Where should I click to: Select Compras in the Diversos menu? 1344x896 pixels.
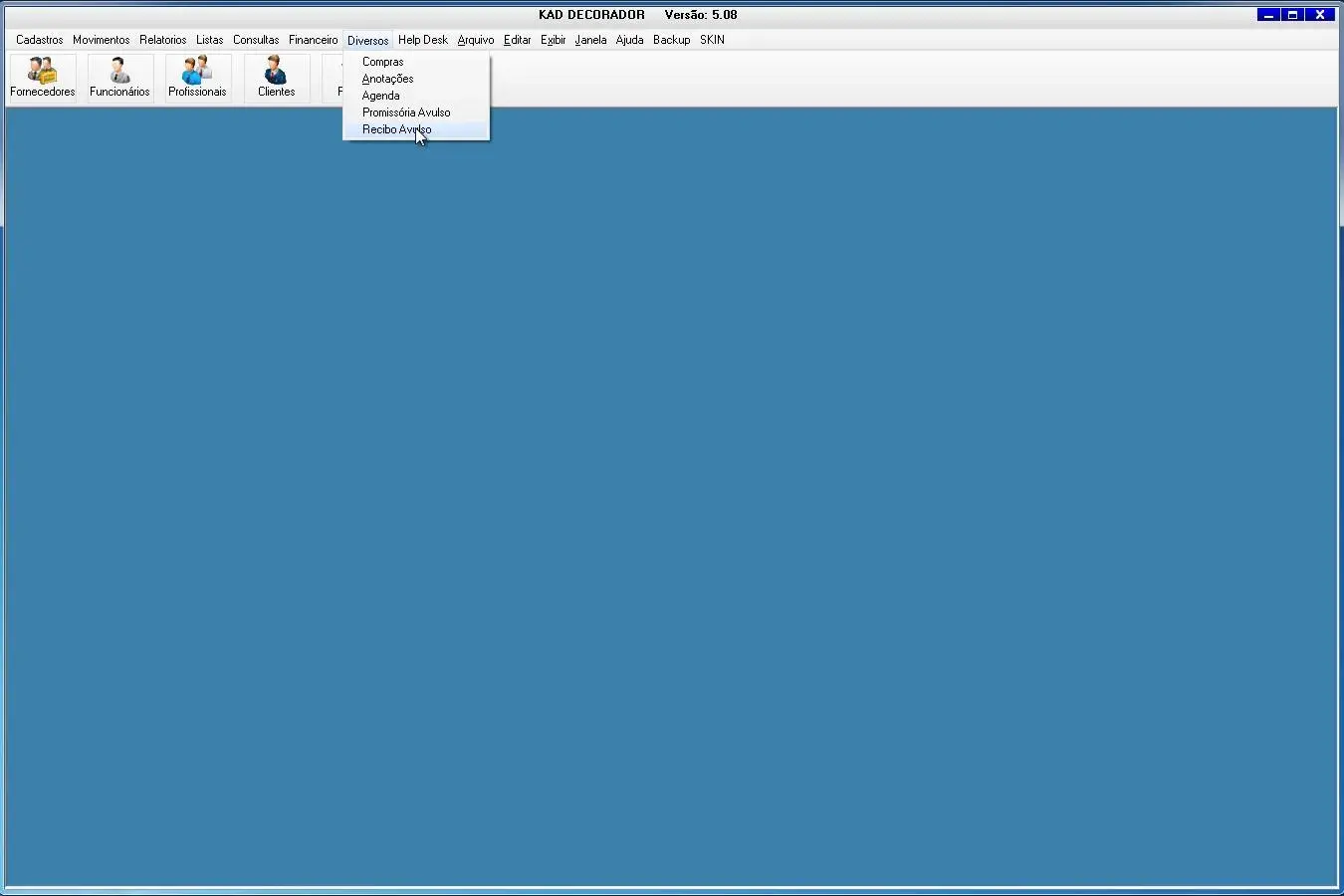(383, 62)
